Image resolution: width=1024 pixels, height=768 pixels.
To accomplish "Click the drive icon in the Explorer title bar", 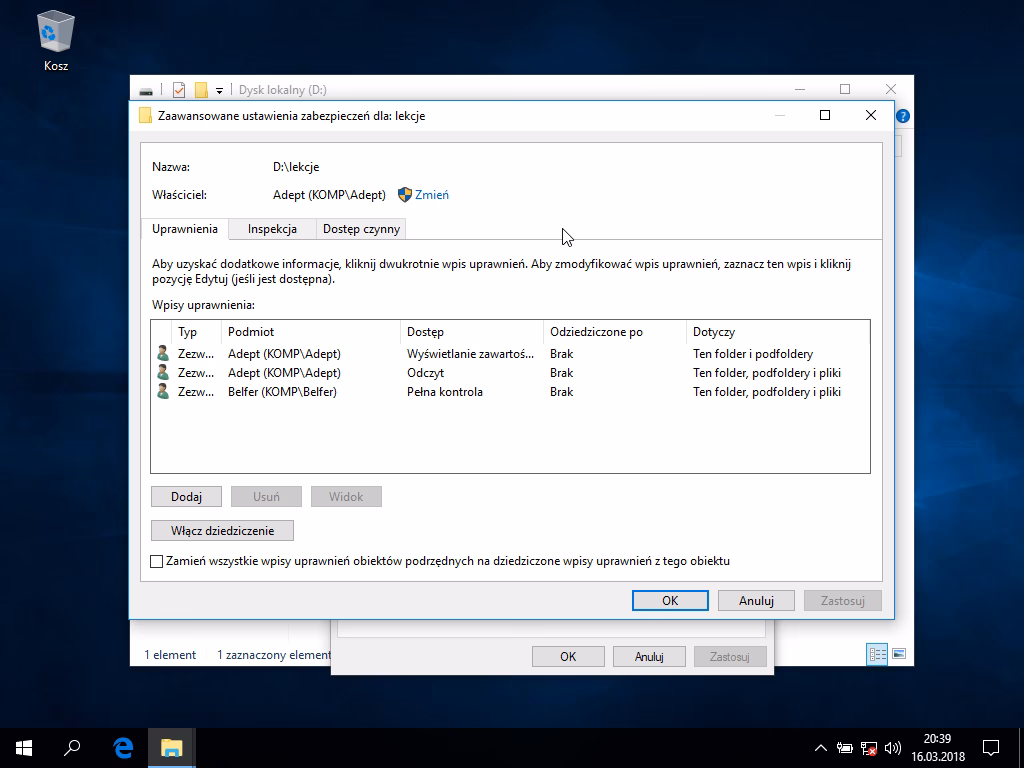I will tap(146, 89).
